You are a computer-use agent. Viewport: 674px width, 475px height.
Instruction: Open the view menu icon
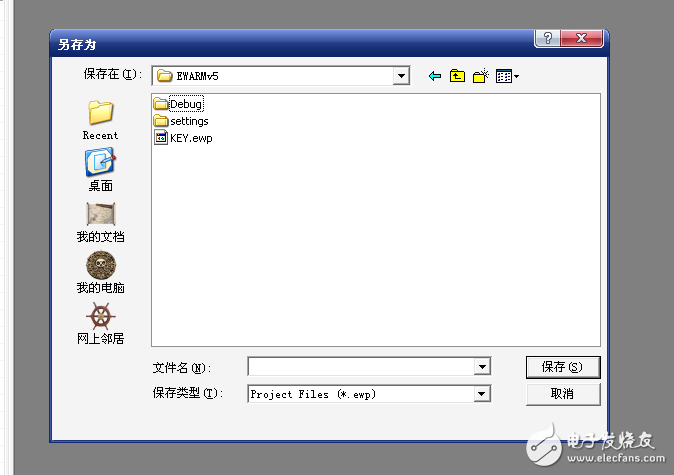tap(507, 76)
